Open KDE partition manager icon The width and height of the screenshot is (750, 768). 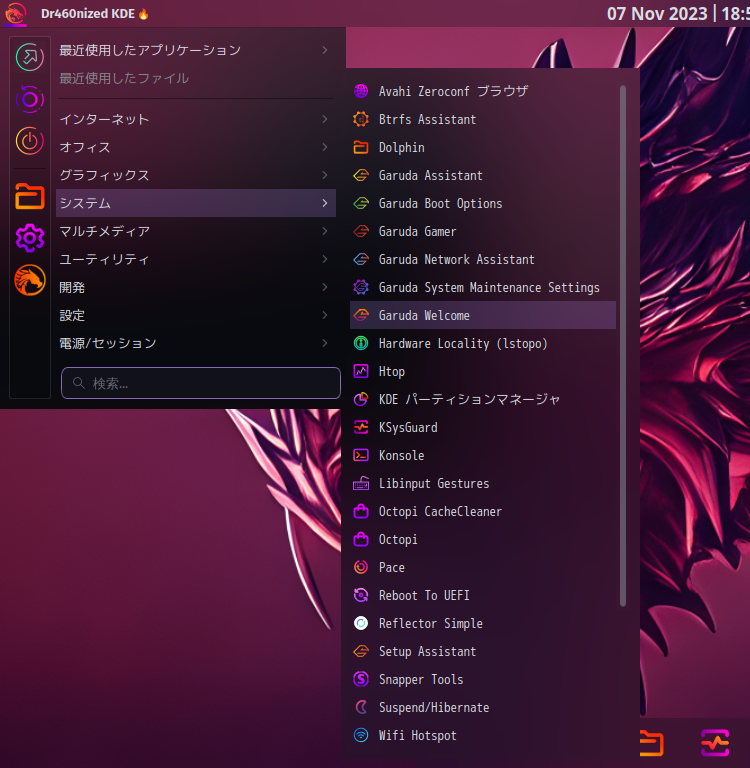pyautogui.click(x=361, y=399)
